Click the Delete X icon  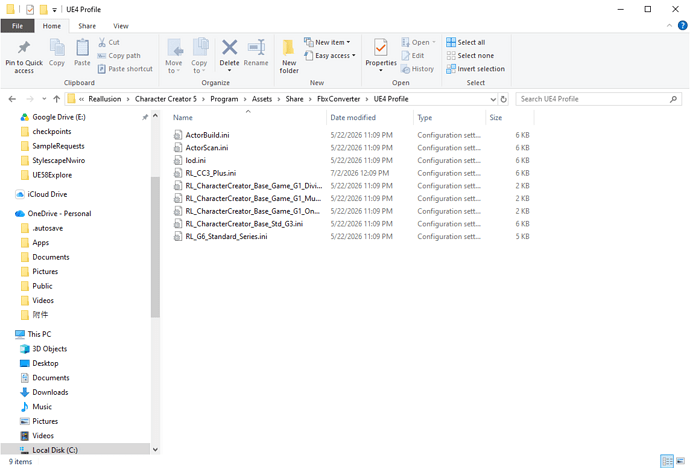coord(229,48)
